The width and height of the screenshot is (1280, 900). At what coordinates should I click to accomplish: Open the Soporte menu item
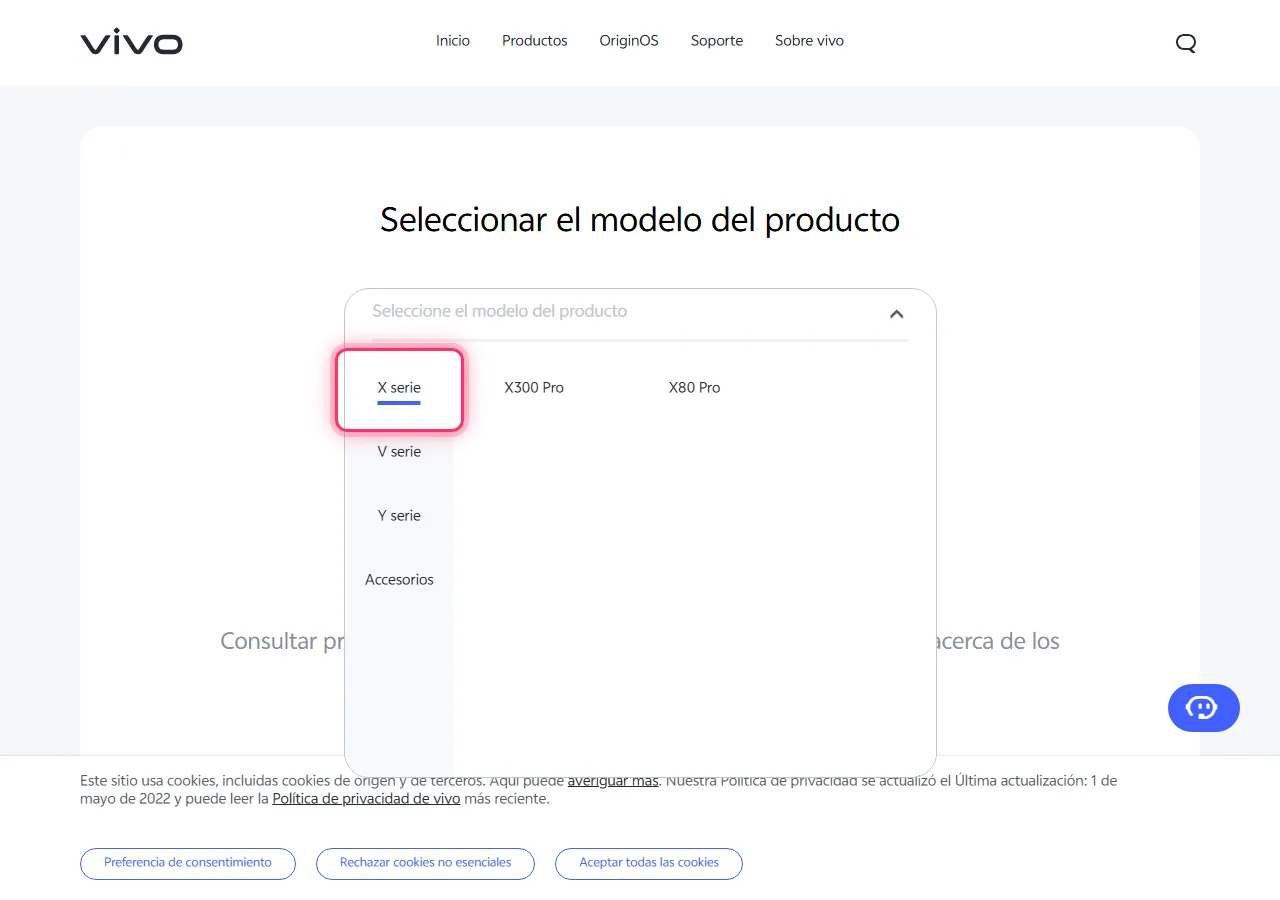(x=717, y=41)
